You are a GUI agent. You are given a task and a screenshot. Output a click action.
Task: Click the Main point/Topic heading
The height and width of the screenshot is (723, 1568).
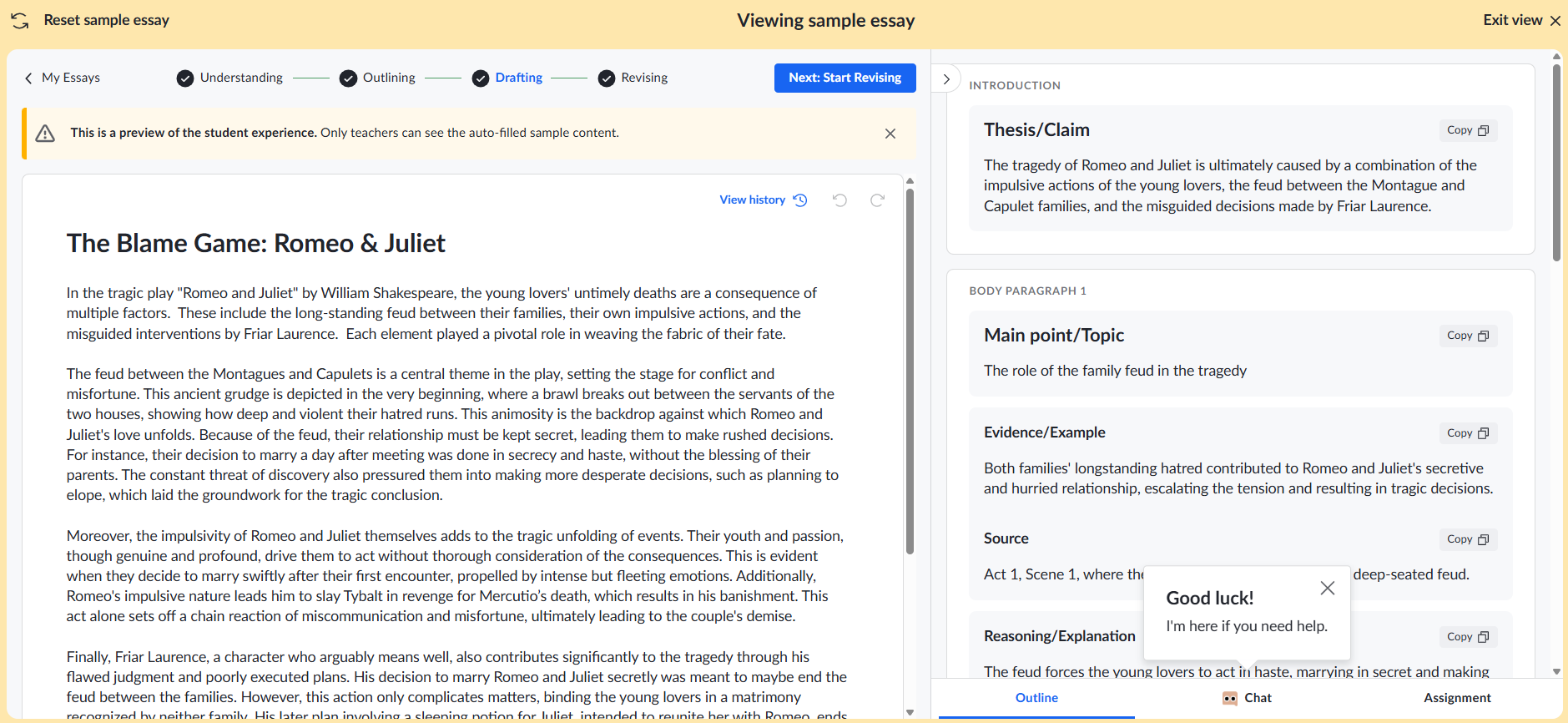1054,335
